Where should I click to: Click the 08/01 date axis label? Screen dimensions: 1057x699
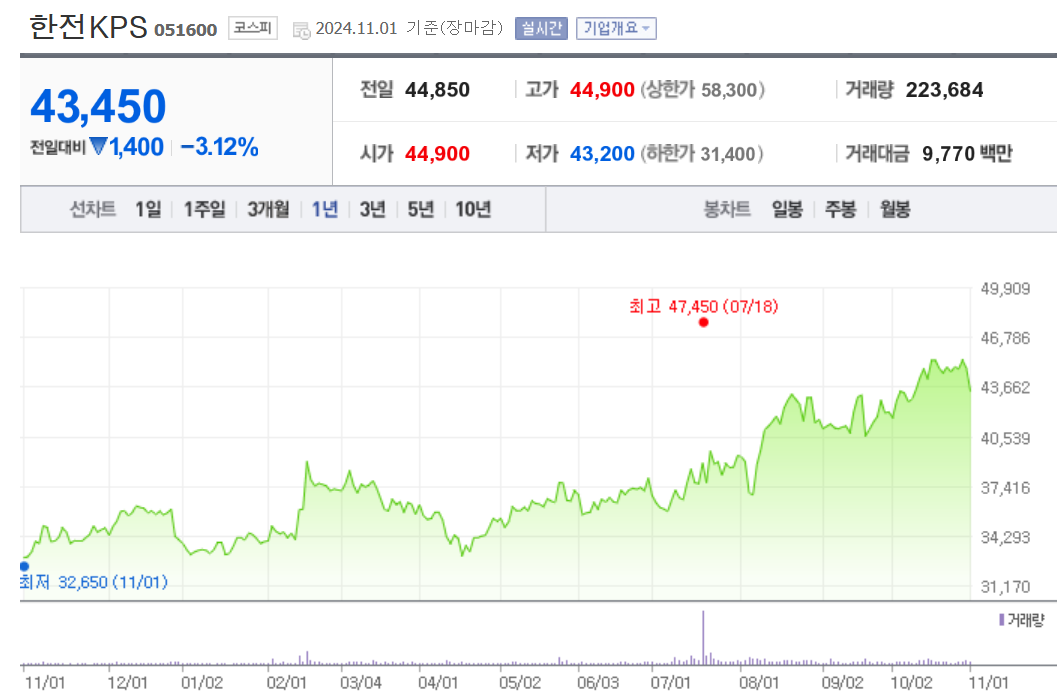click(x=759, y=683)
